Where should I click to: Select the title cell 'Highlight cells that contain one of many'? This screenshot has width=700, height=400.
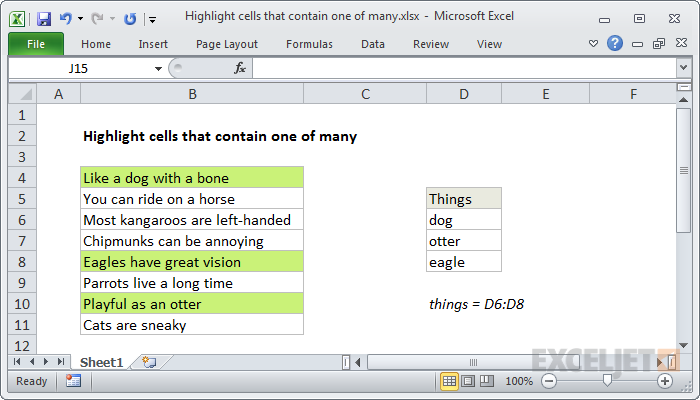220,136
